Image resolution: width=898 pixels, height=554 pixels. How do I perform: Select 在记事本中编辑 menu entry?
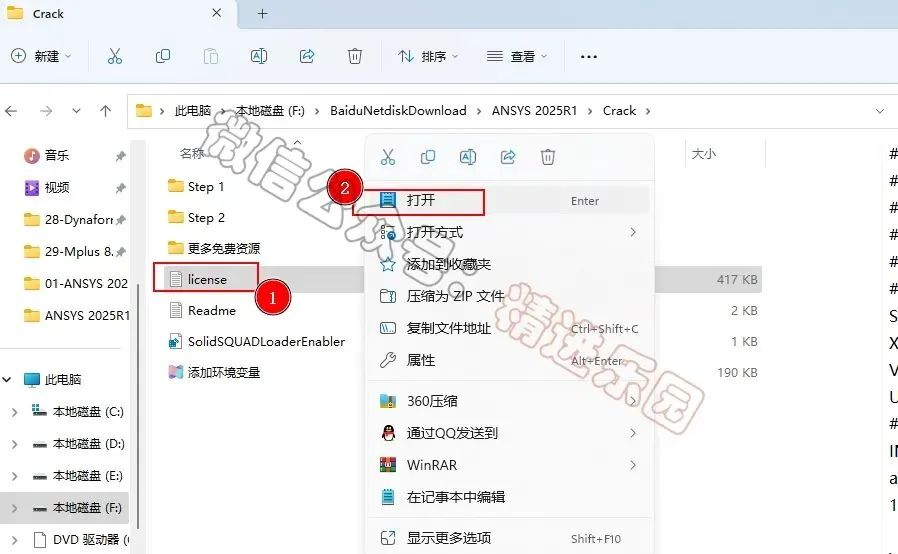509,497
